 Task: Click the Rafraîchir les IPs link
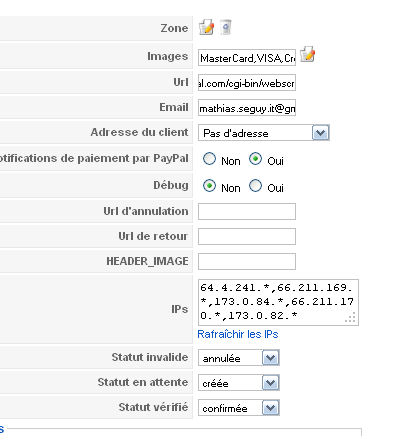pos(238,334)
